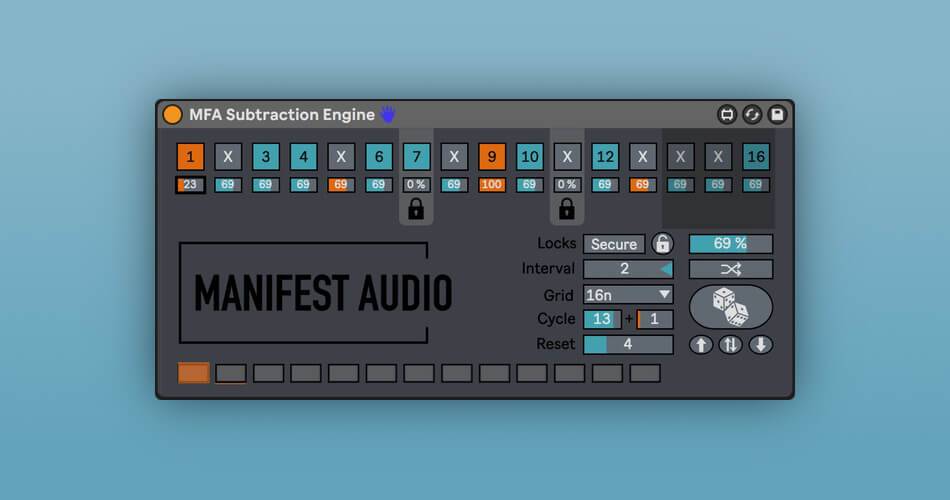Viewport: 950px width, 500px height.
Task: Select the 0 % box under step 7
Action: [416, 185]
